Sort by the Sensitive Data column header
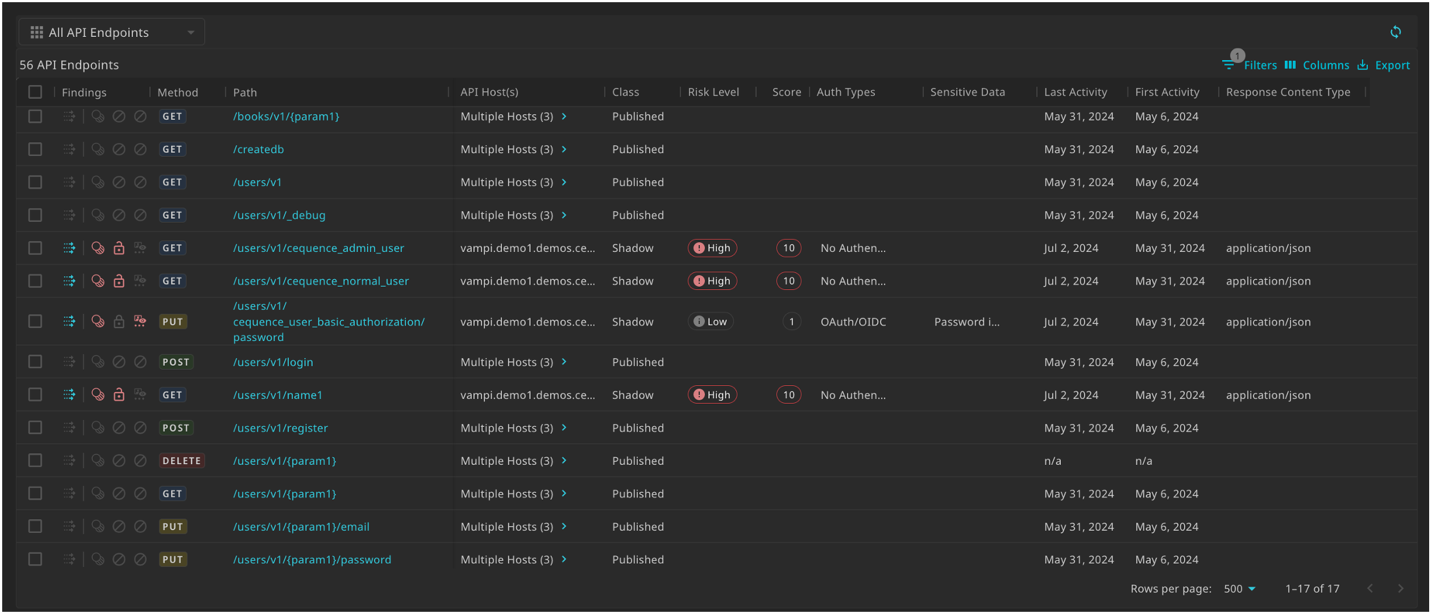The width and height of the screenshot is (1430, 614). tap(967, 92)
